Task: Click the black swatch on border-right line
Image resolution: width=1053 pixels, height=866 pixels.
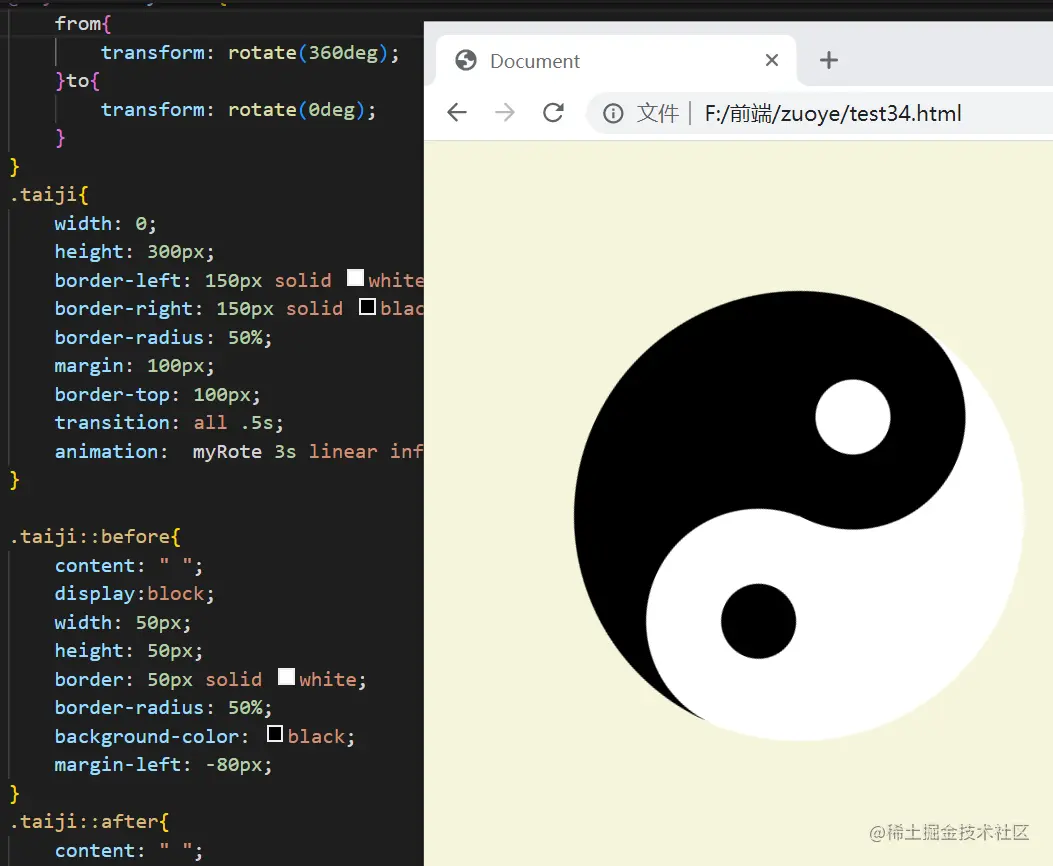Action: tap(367, 307)
